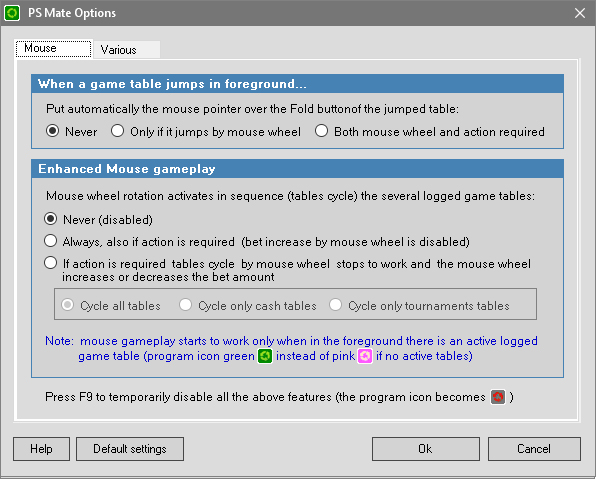Click the pink program icon in the note
The width and height of the screenshot is (596, 479).
click(x=365, y=356)
